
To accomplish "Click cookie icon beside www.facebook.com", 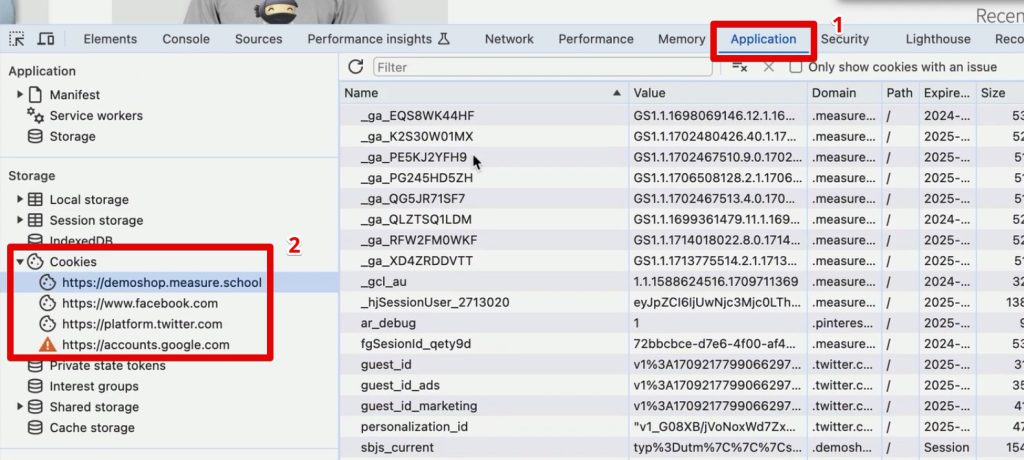I will [48, 303].
